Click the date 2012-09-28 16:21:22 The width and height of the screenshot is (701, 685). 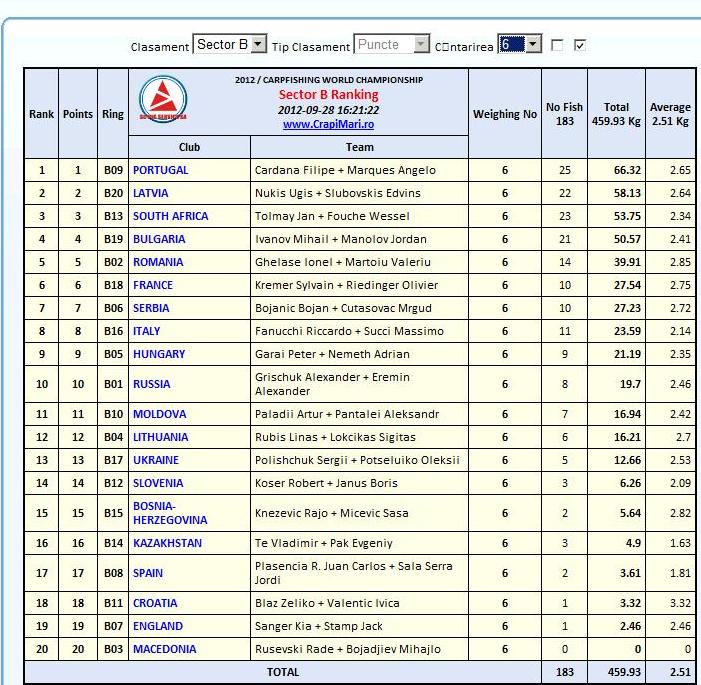(x=329, y=110)
